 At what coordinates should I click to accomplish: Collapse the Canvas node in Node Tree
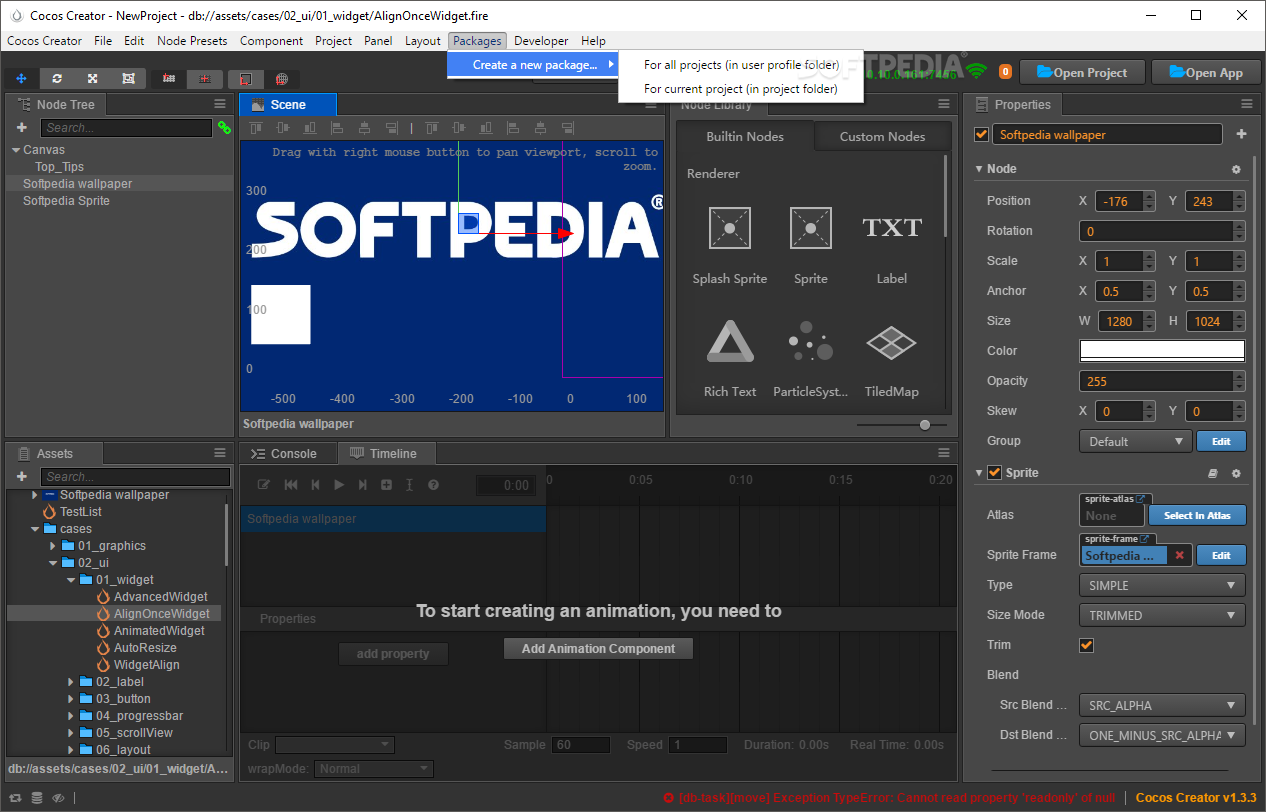point(16,150)
